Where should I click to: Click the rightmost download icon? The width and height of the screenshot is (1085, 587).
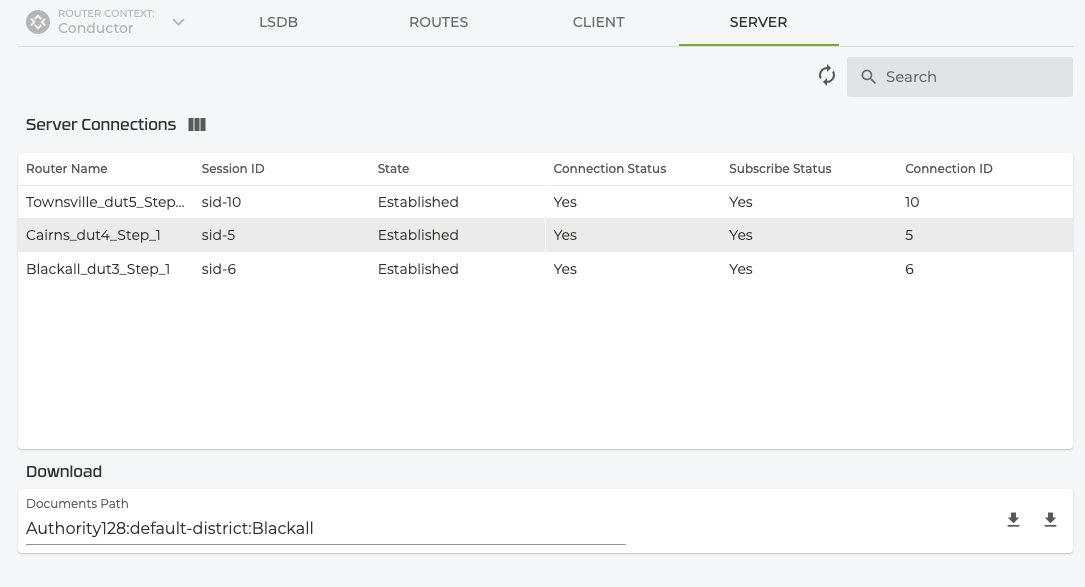pyautogui.click(x=1050, y=520)
